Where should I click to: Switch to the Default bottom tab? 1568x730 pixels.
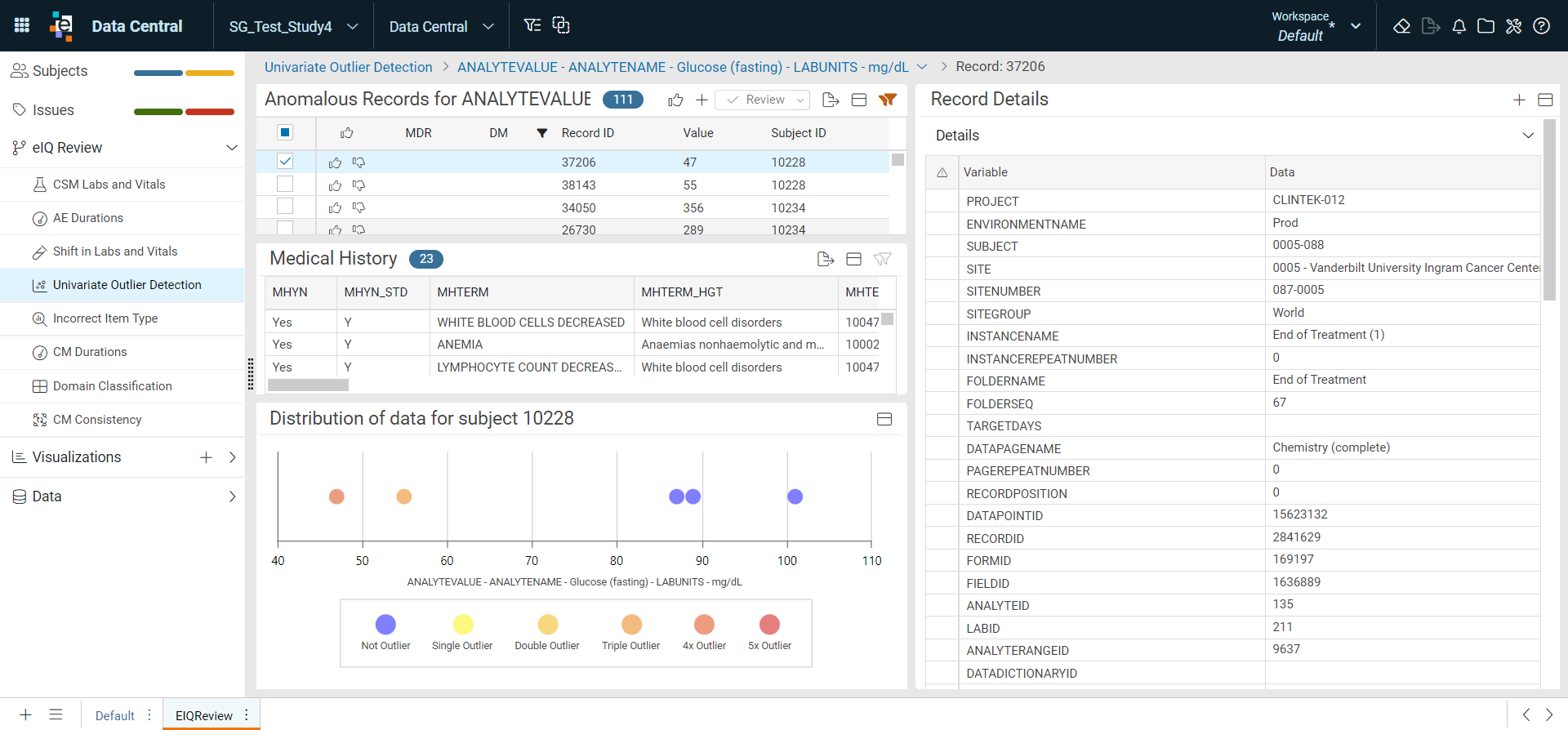[x=115, y=715]
